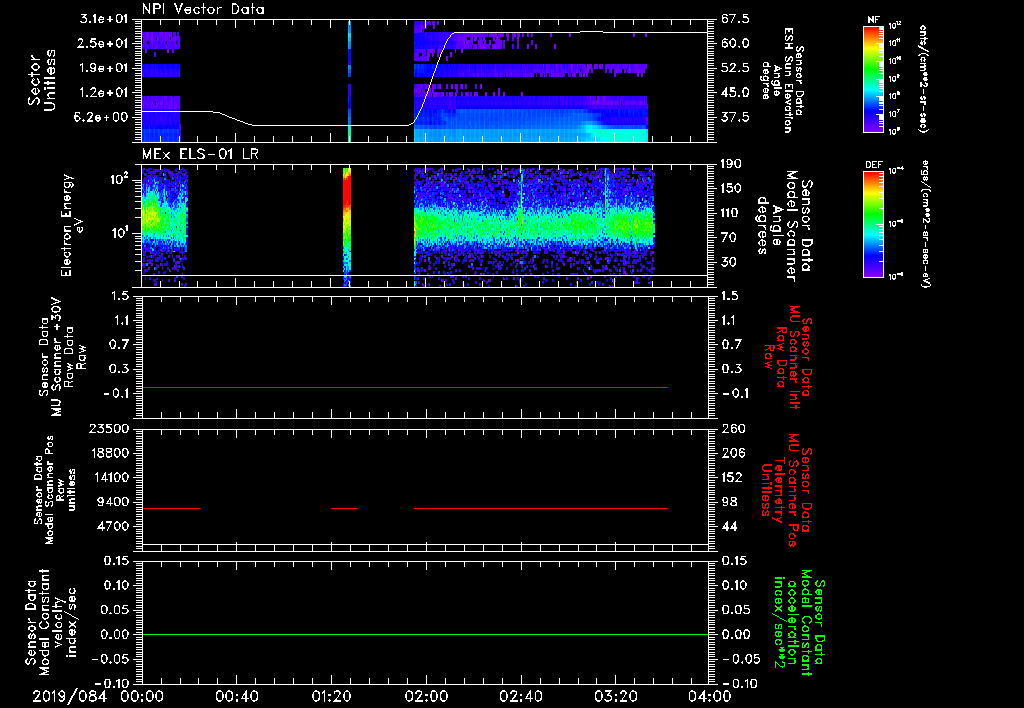Click the 02:40 time axis label

tap(520, 696)
